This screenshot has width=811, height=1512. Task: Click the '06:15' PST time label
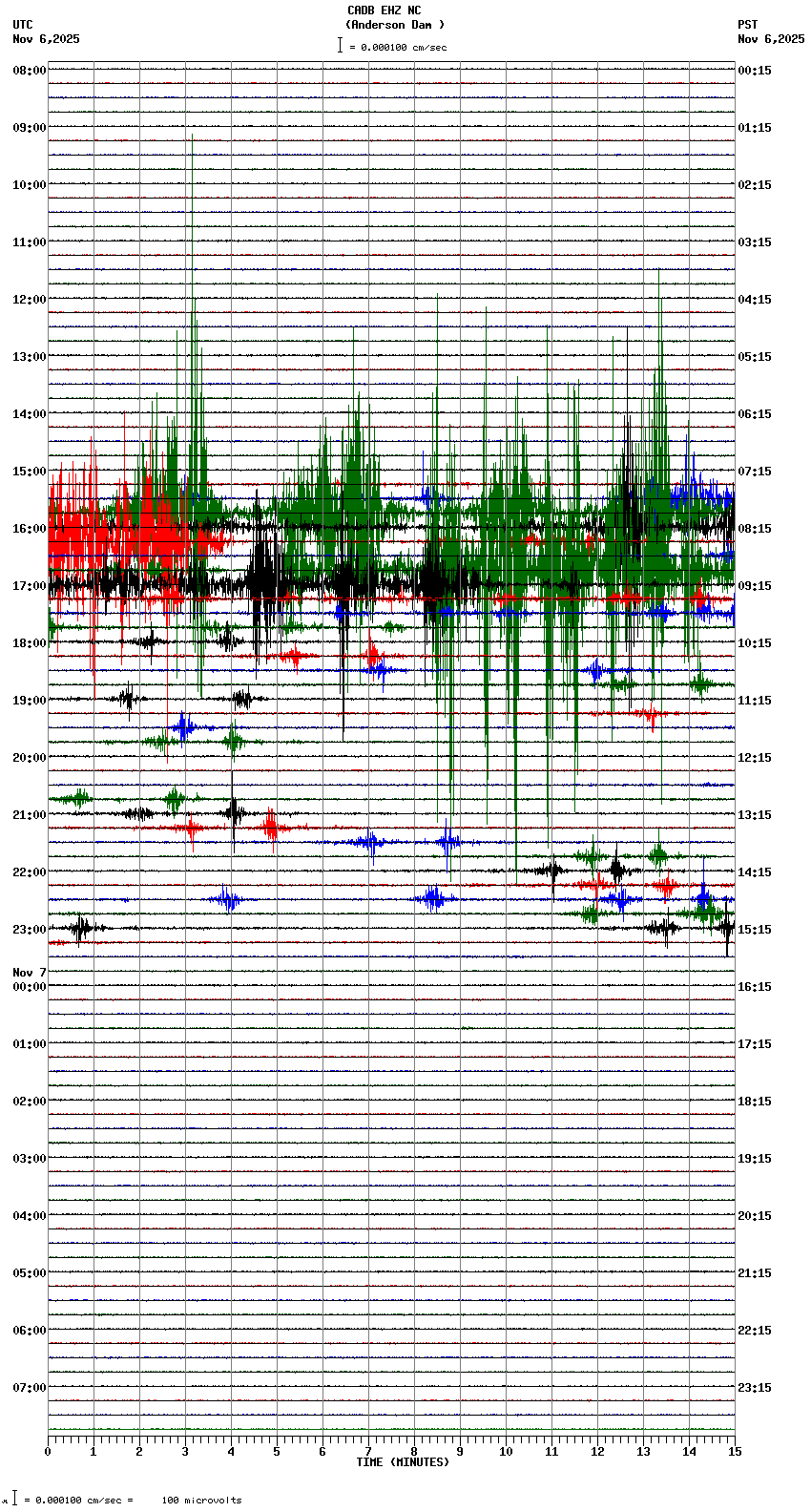755,414
